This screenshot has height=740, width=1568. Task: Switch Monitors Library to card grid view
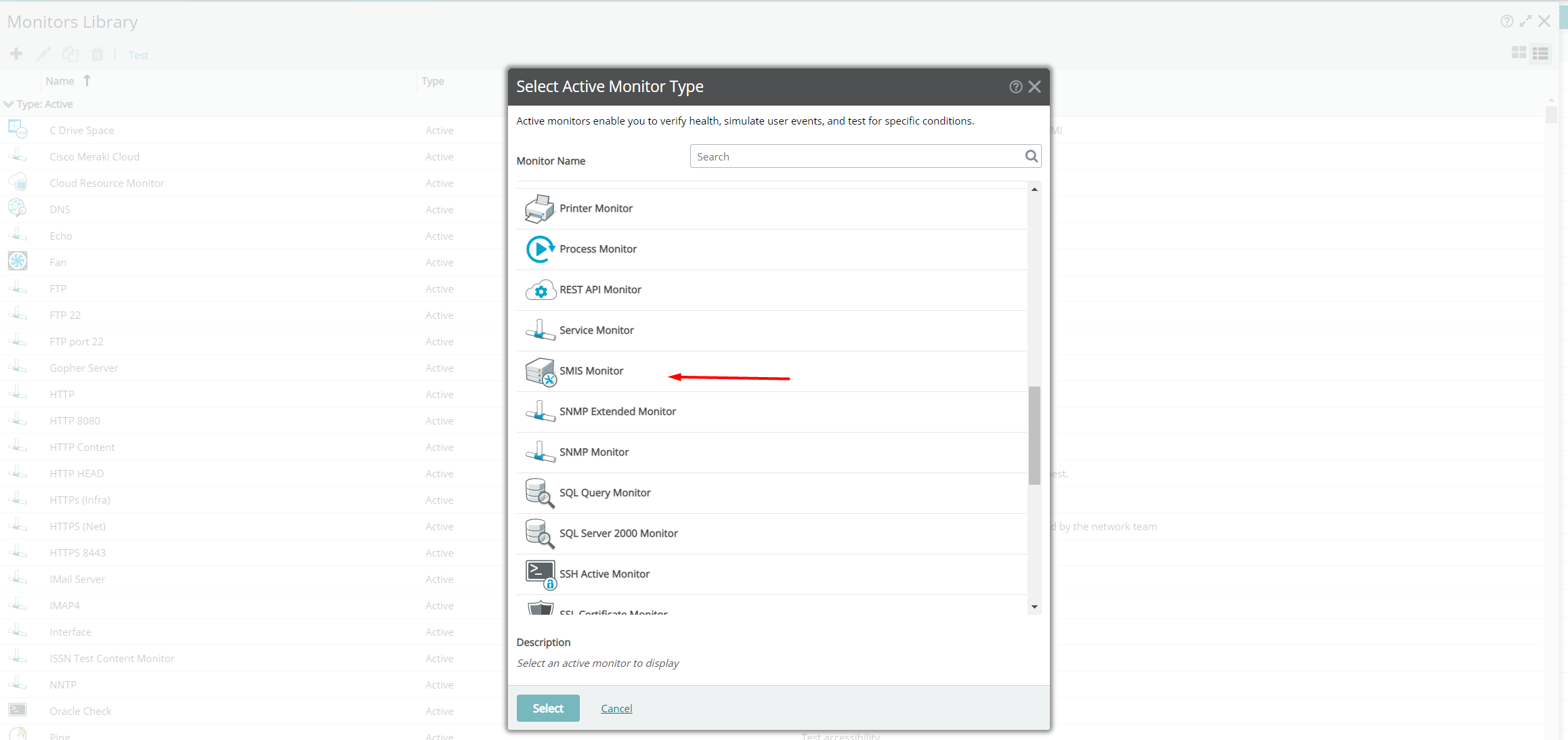1519,53
